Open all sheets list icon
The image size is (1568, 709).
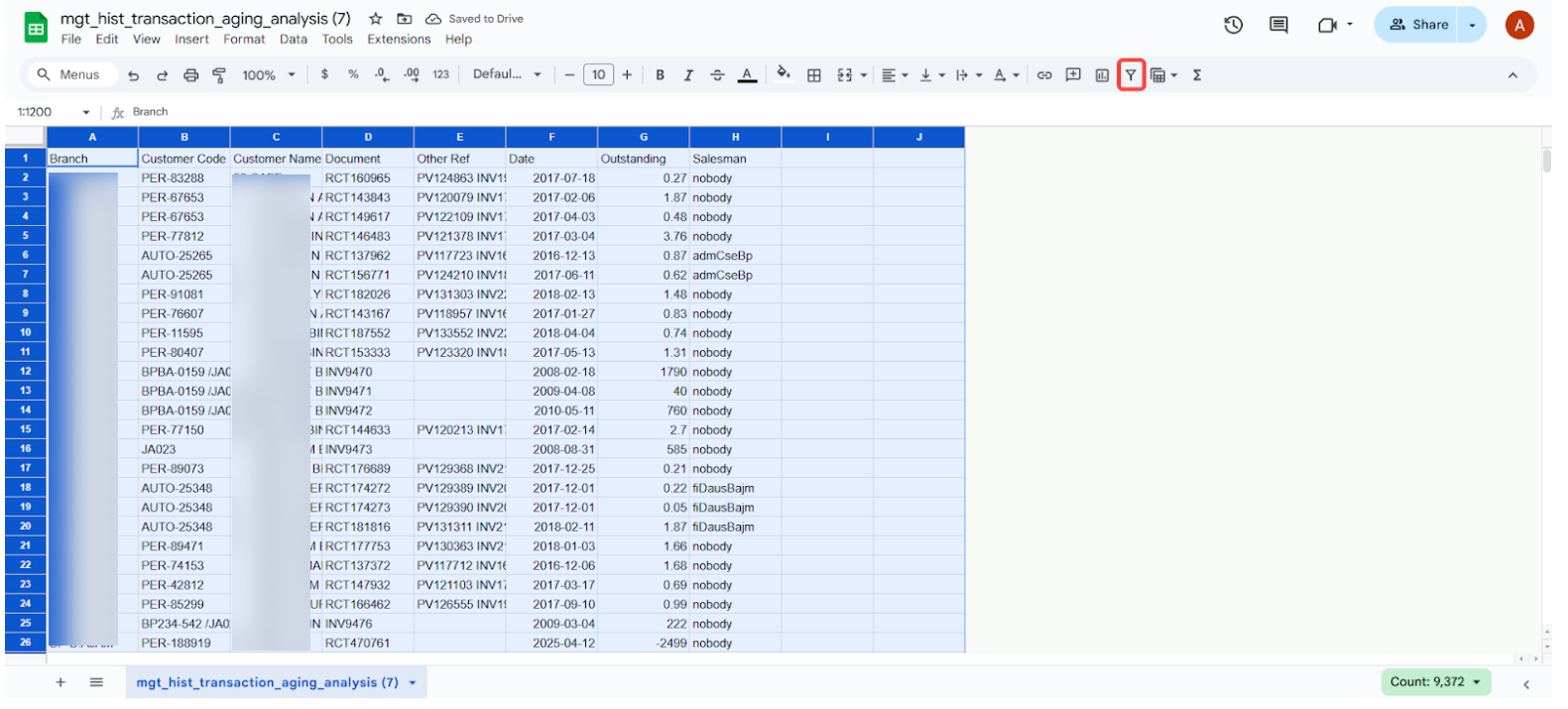tap(96, 682)
